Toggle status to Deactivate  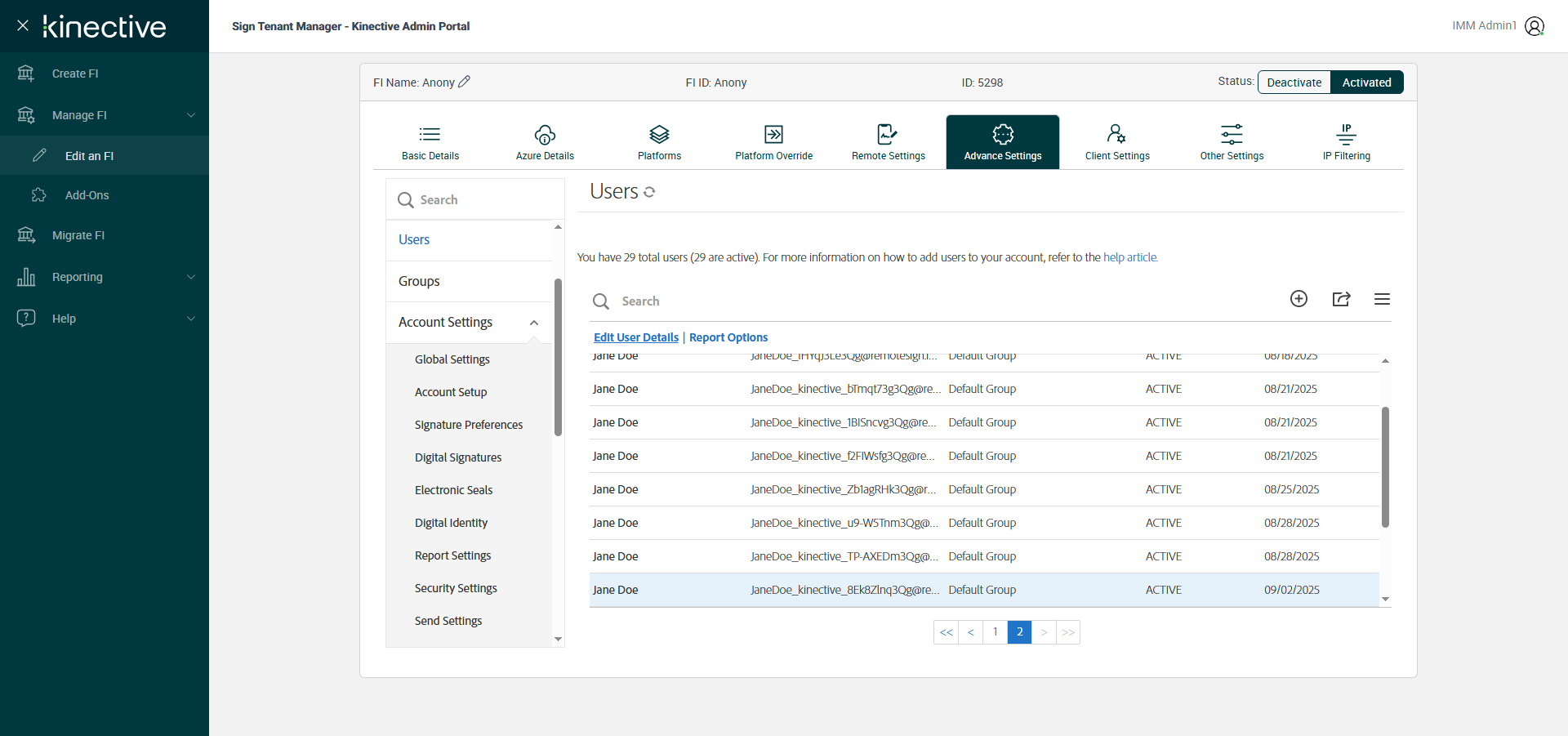1294,83
